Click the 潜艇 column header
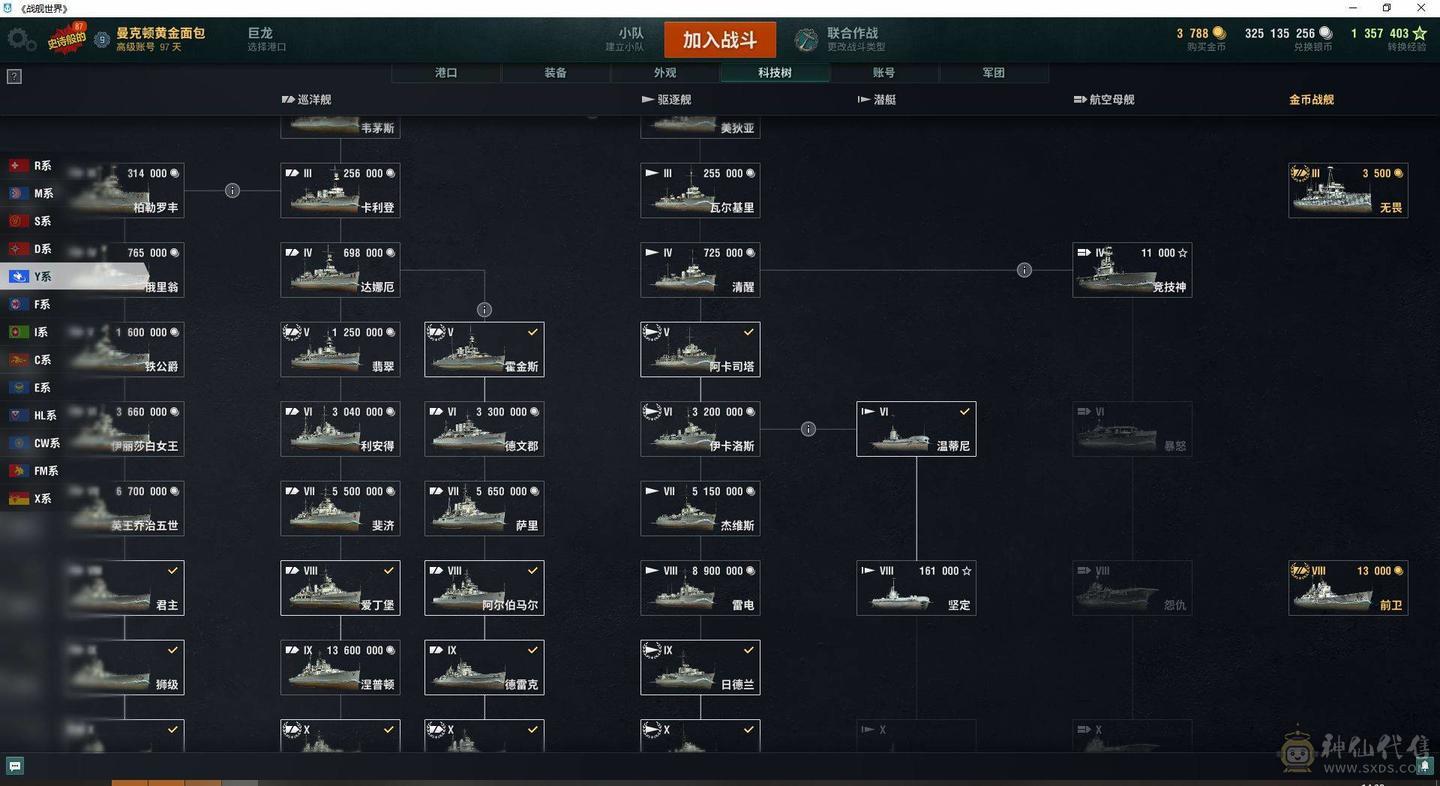This screenshot has height=786, width=1440. pyautogui.click(x=877, y=100)
